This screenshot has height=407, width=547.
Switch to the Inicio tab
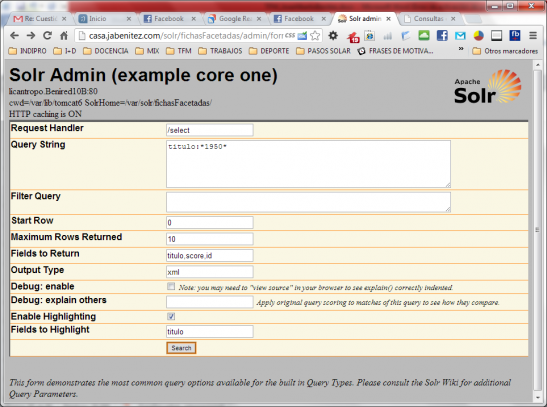click(x=105, y=19)
